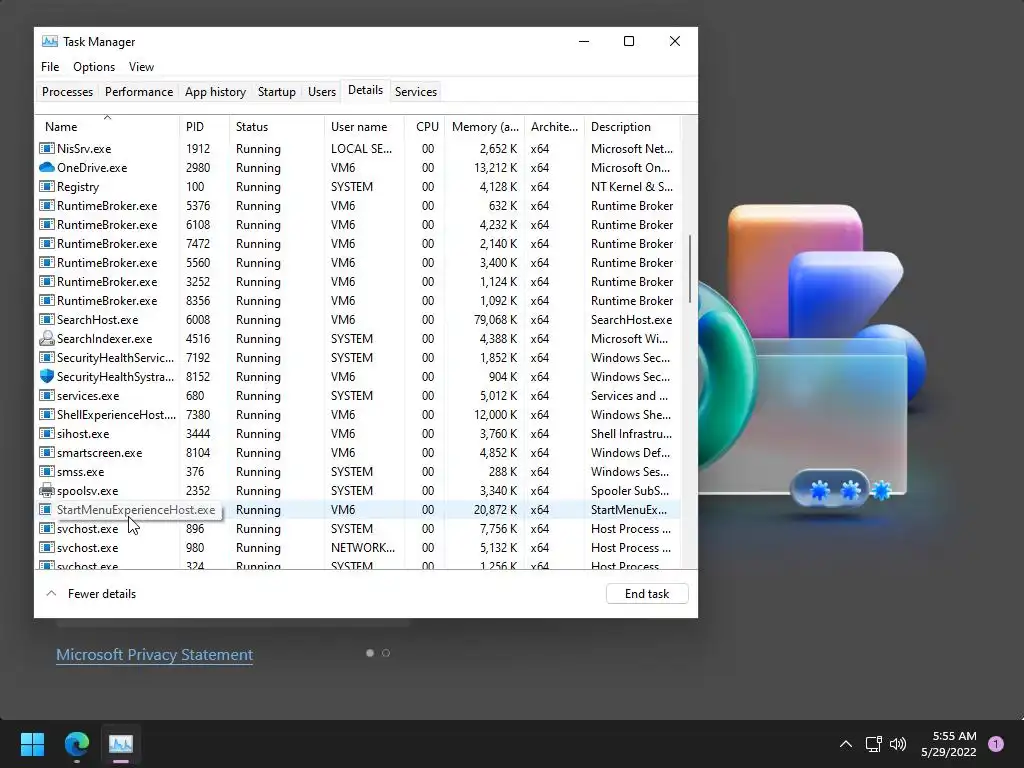This screenshot has height=768, width=1024.
Task: Show hidden system tray icons
Action: (846, 744)
